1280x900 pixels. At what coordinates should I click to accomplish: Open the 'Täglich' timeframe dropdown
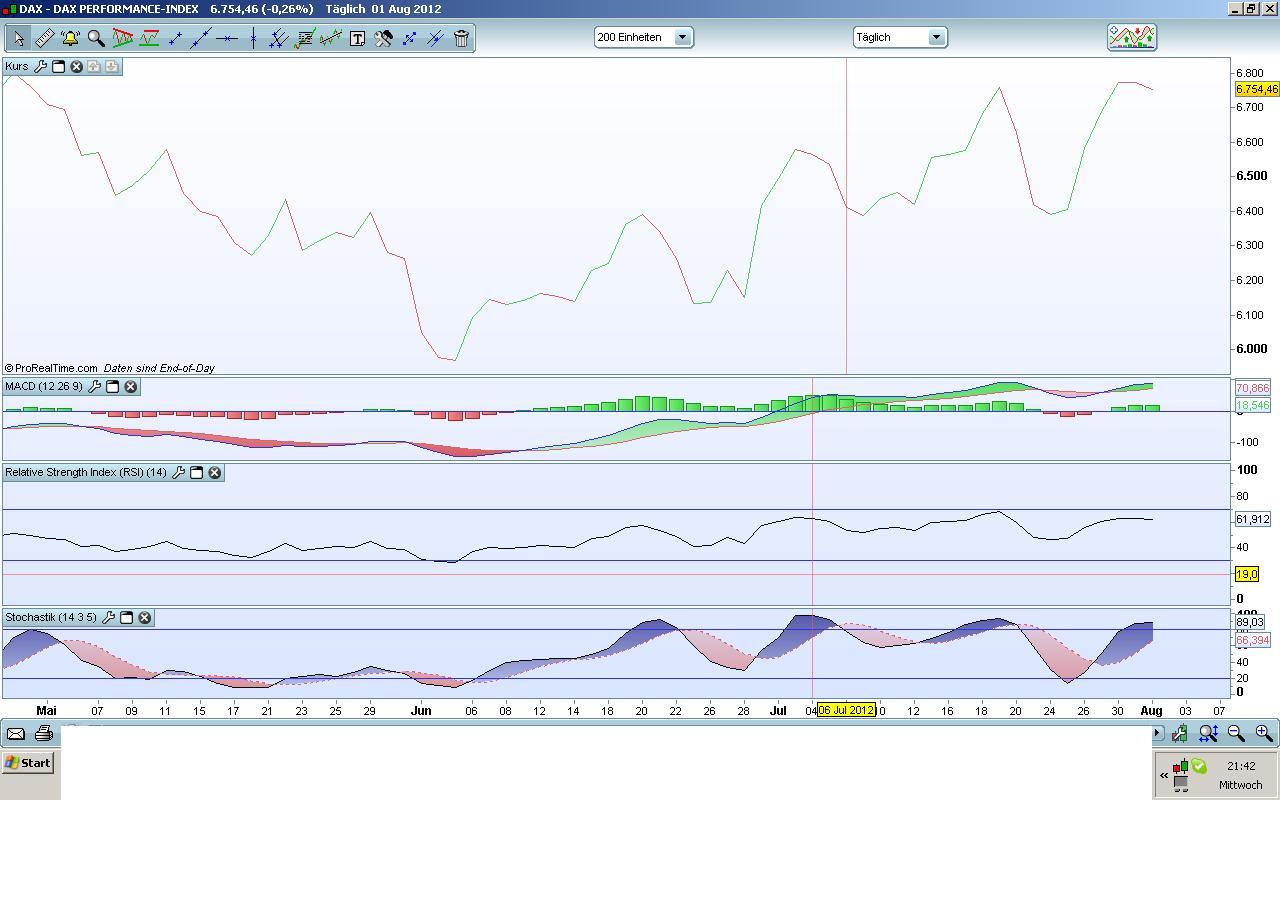936,37
